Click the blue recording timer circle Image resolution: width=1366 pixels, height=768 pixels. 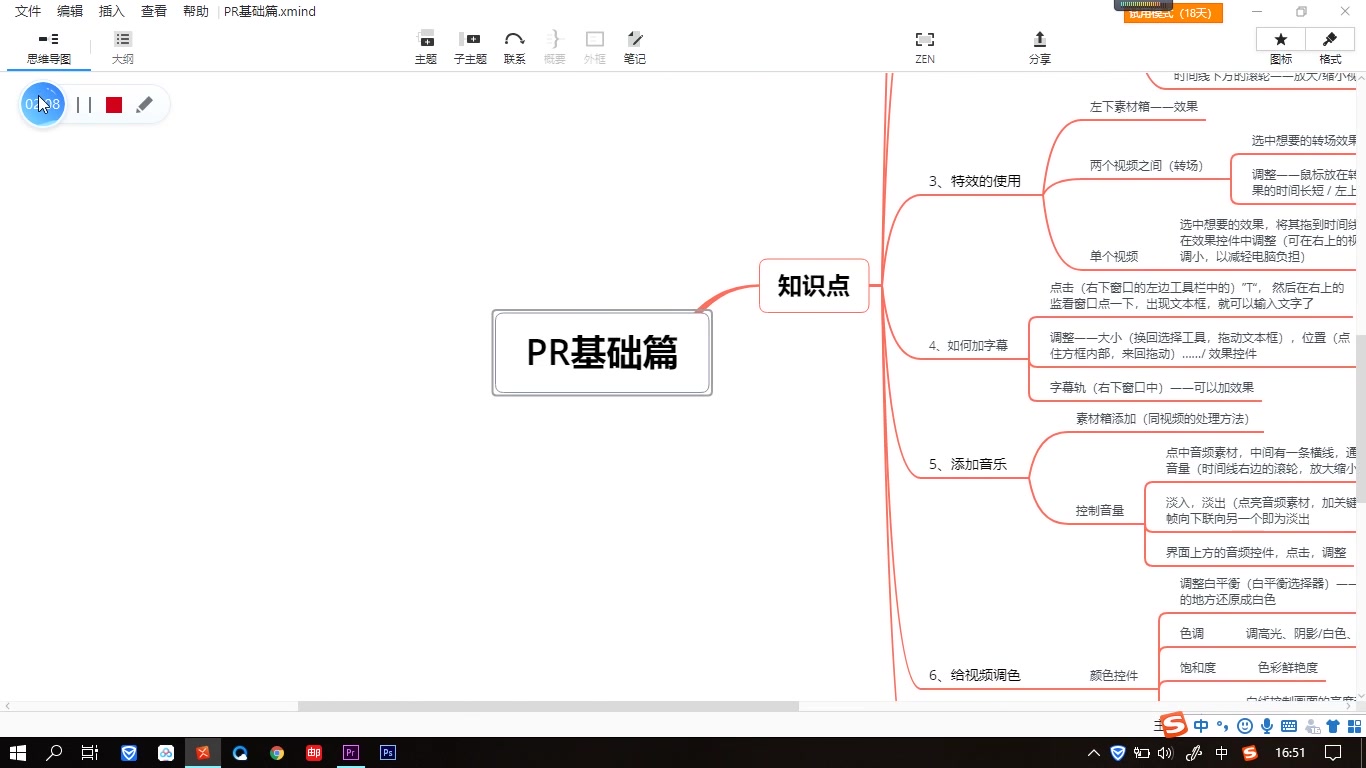[x=43, y=104]
